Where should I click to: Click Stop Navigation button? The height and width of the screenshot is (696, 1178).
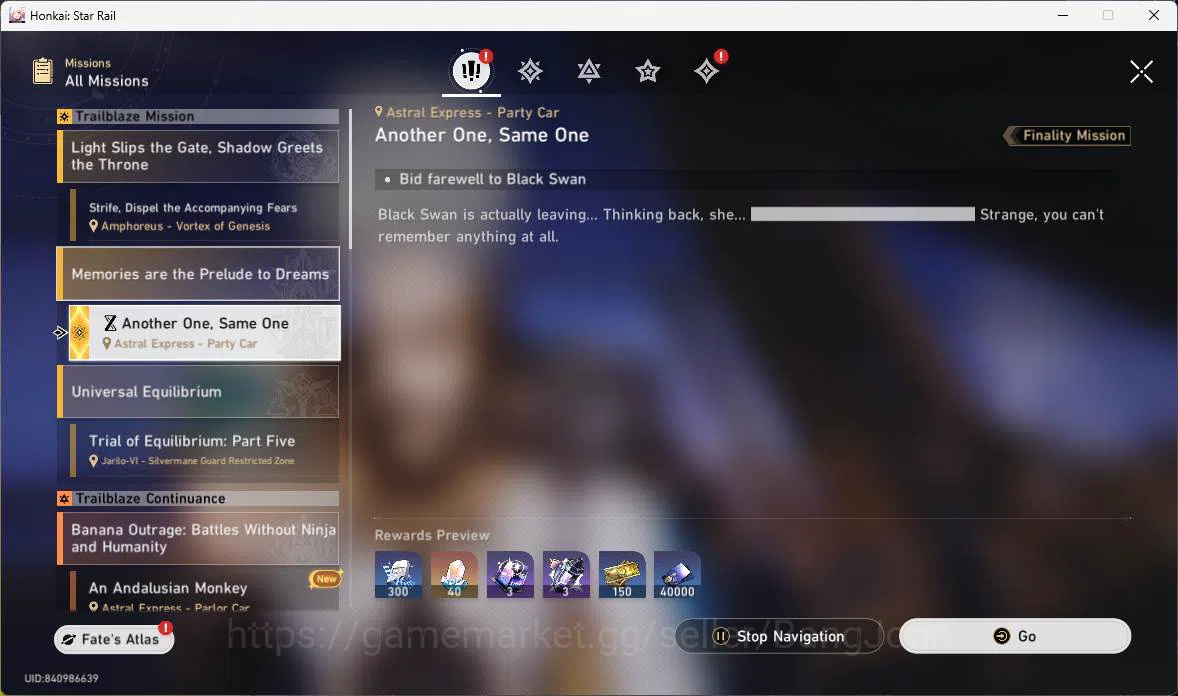(x=779, y=636)
